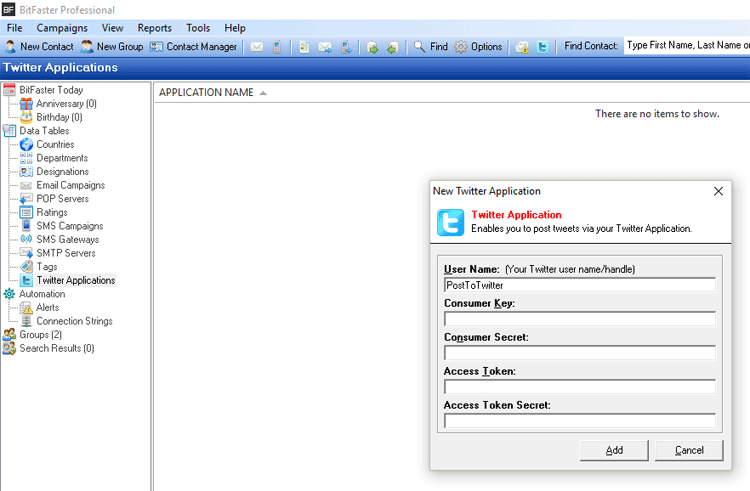
Task: Click the New Contact toolbar button
Action: coord(39,47)
